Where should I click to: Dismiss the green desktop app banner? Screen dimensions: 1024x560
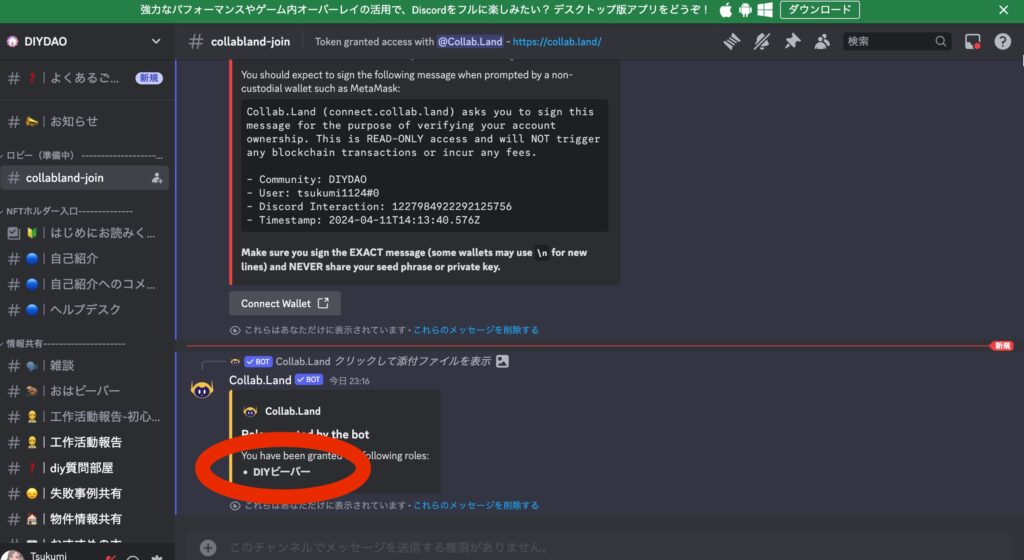coord(1004,10)
